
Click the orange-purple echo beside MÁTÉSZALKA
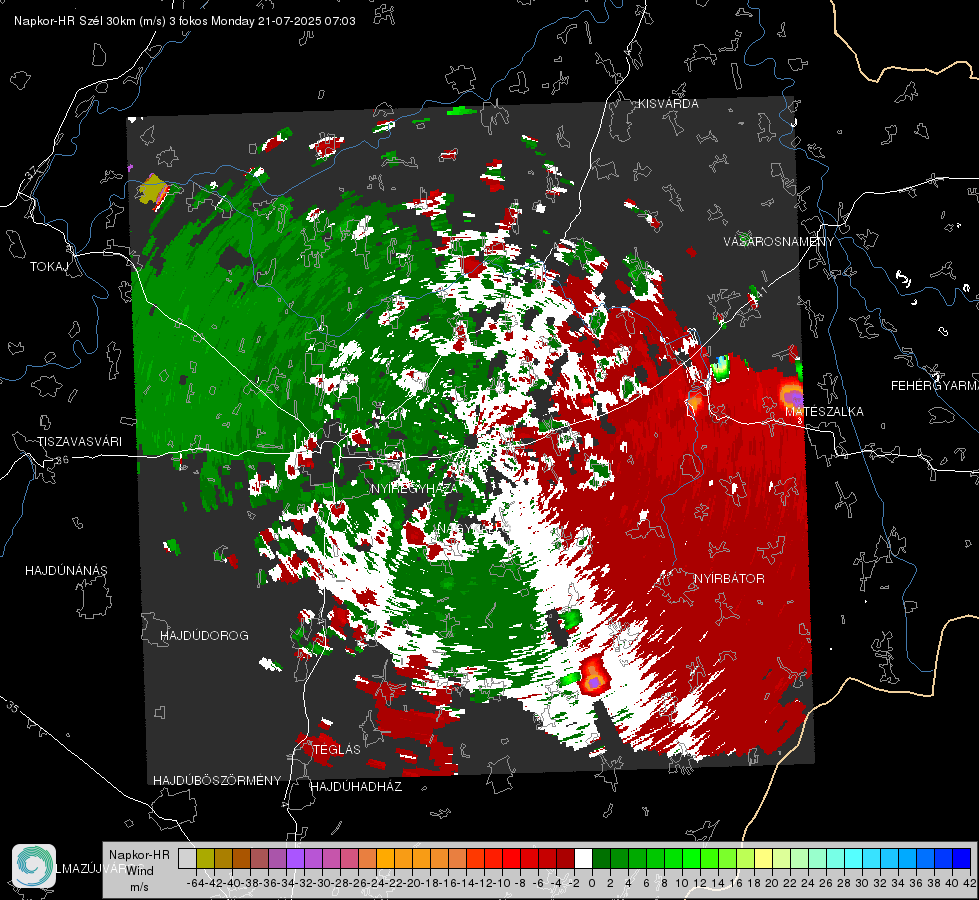[792, 395]
